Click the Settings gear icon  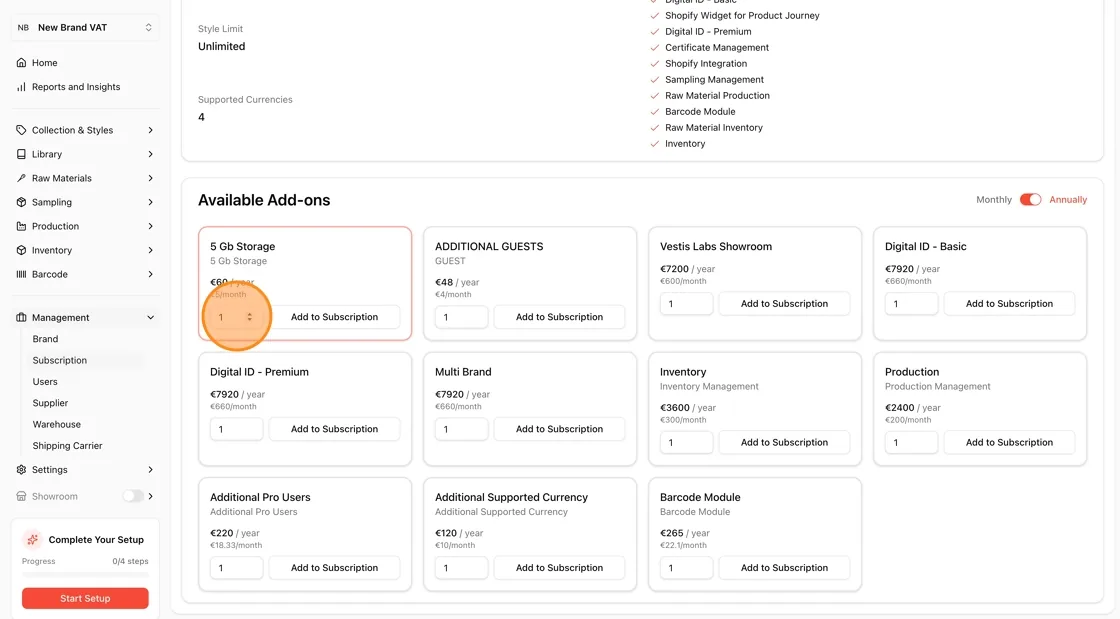click(21, 470)
